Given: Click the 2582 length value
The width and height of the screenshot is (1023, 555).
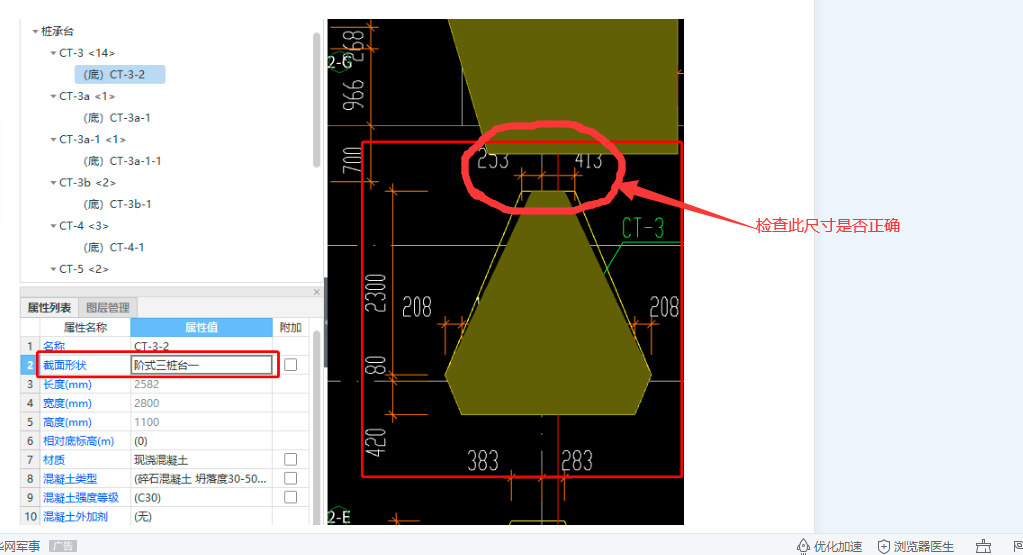Looking at the screenshot, I should click(x=147, y=384).
